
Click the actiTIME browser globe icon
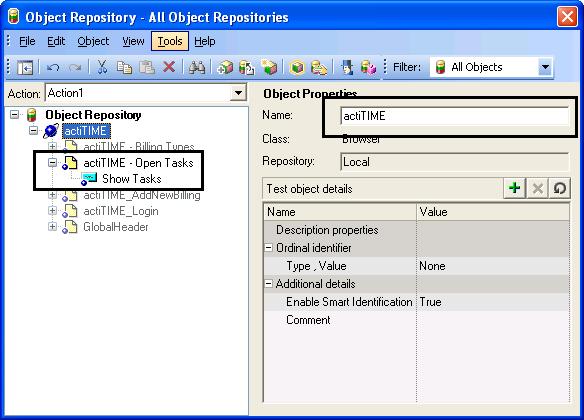(51, 131)
